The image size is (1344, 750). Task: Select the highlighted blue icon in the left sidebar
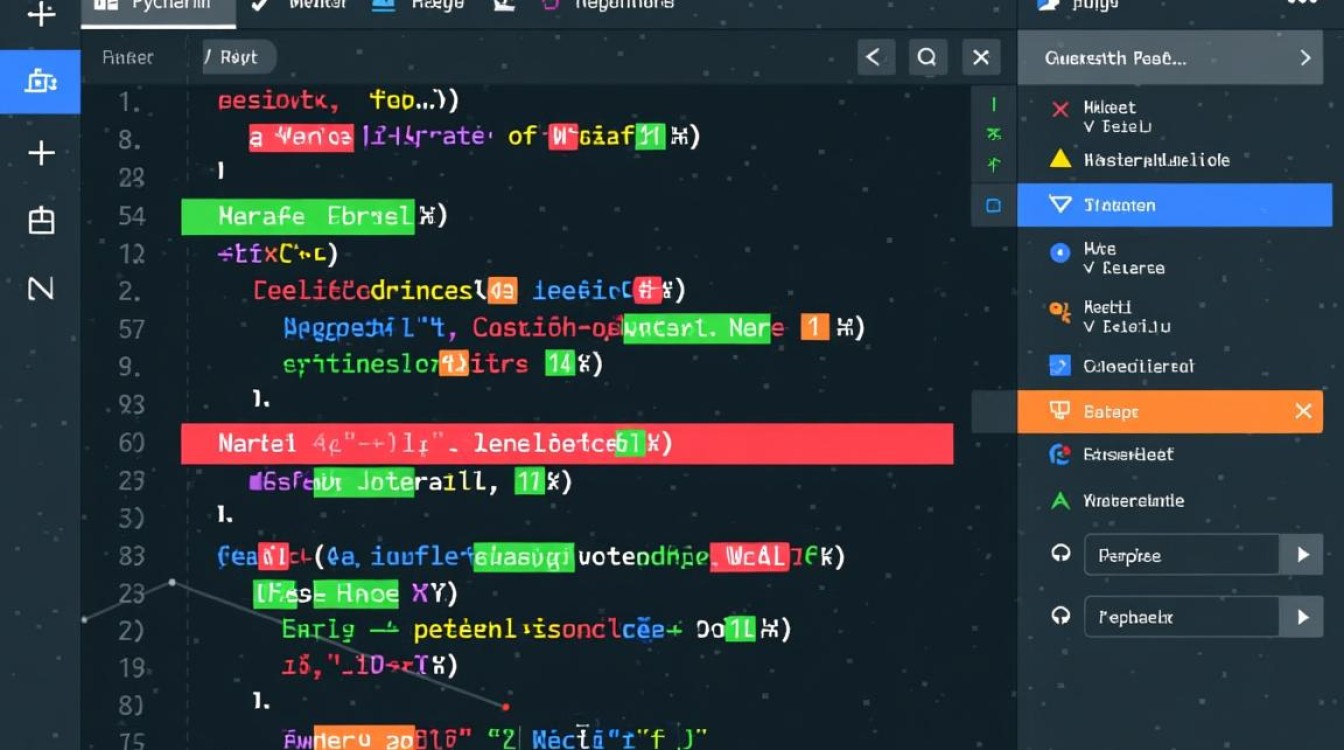tap(40, 82)
